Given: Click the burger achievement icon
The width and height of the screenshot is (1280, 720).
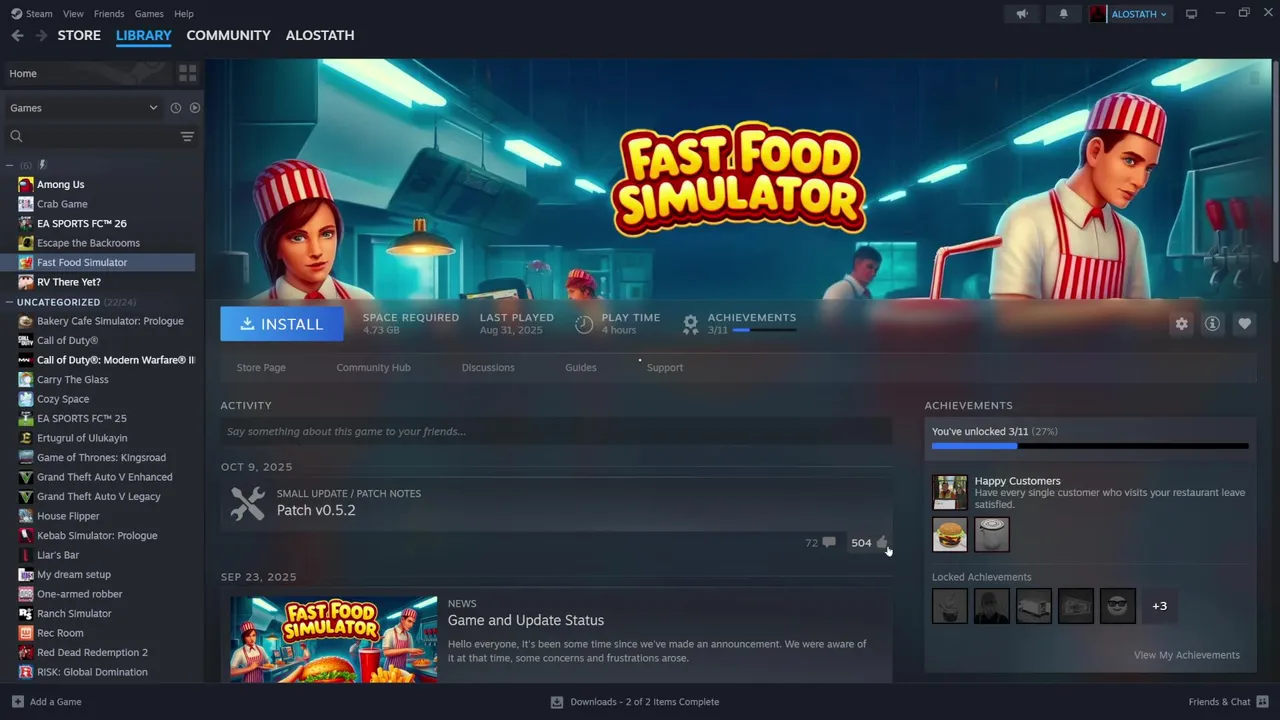Looking at the screenshot, I should (950, 534).
